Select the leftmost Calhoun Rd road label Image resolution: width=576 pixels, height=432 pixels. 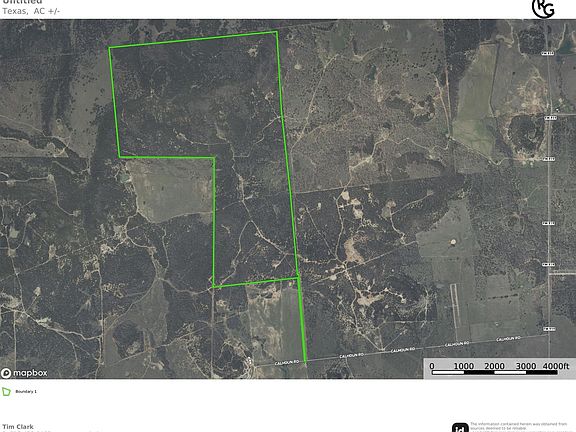pos(287,363)
